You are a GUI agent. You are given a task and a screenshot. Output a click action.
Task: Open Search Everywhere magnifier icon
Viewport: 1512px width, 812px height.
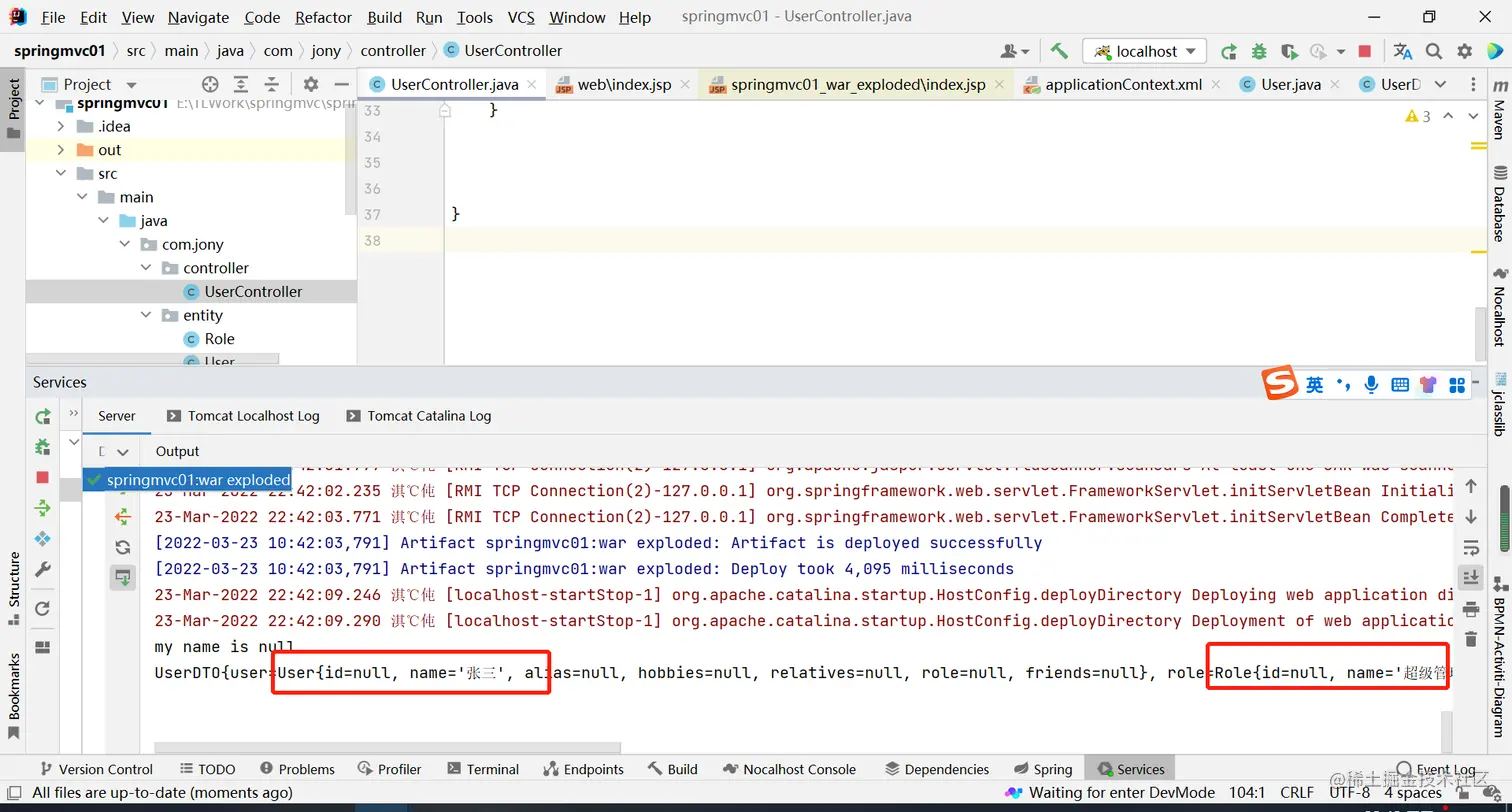tap(1434, 51)
